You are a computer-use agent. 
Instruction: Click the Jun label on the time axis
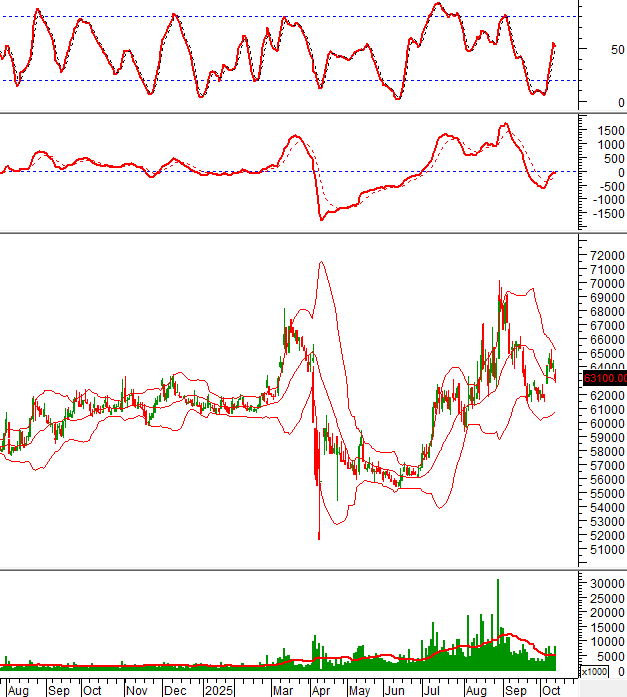point(395,690)
